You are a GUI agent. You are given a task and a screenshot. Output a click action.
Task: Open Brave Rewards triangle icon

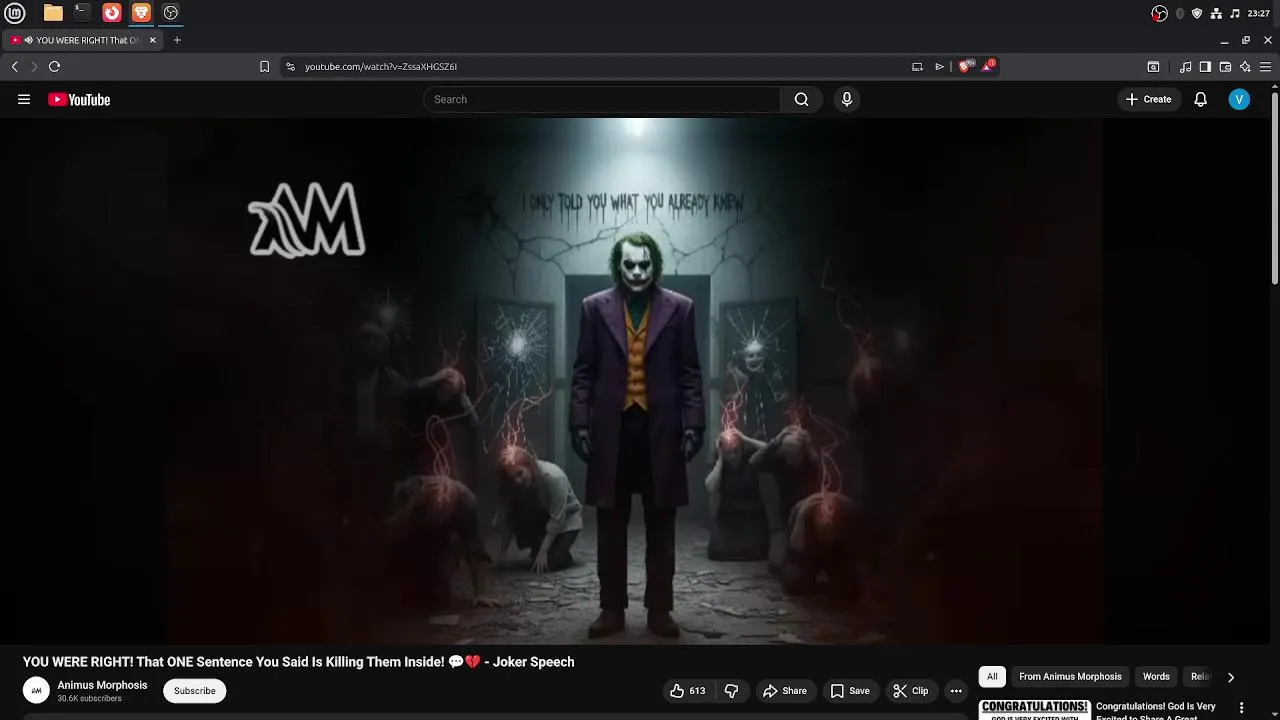coord(988,65)
